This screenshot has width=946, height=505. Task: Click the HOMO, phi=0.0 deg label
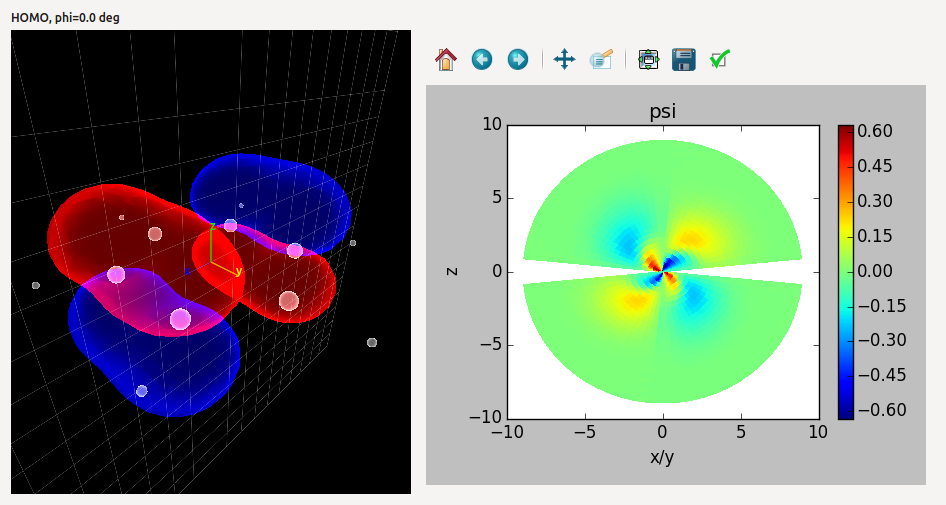(65, 17)
